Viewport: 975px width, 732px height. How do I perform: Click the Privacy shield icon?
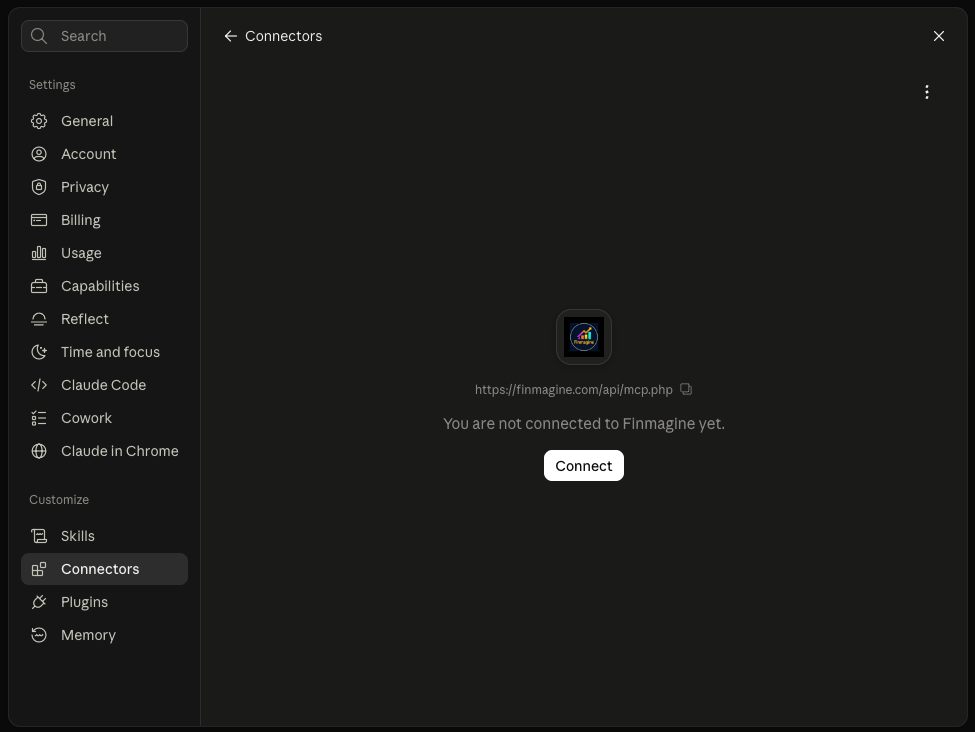(39, 187)
